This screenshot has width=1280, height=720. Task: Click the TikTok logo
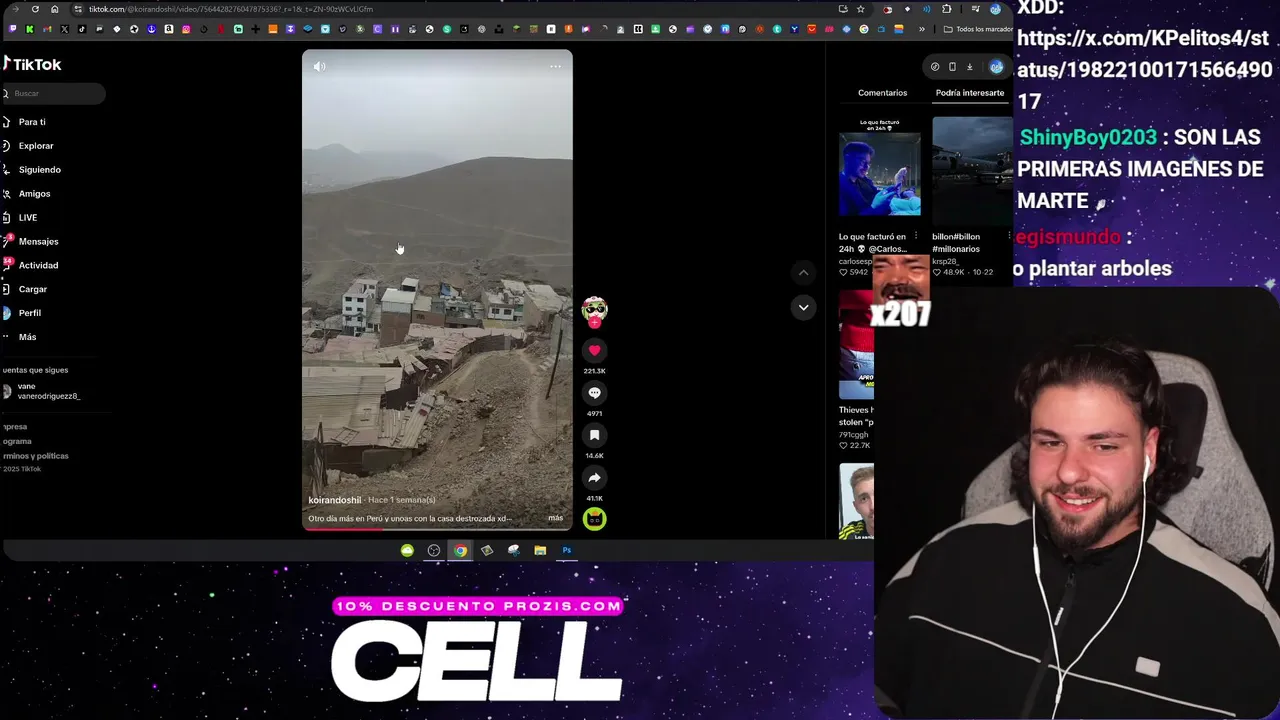pyautogui.click(x=33, y=64)
